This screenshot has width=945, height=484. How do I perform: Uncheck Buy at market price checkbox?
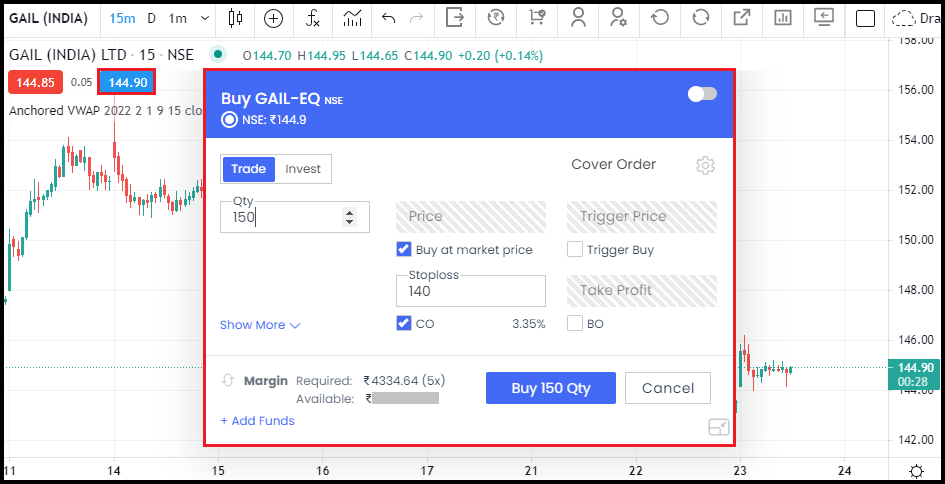pyautogui.click(x=404, y=249)
